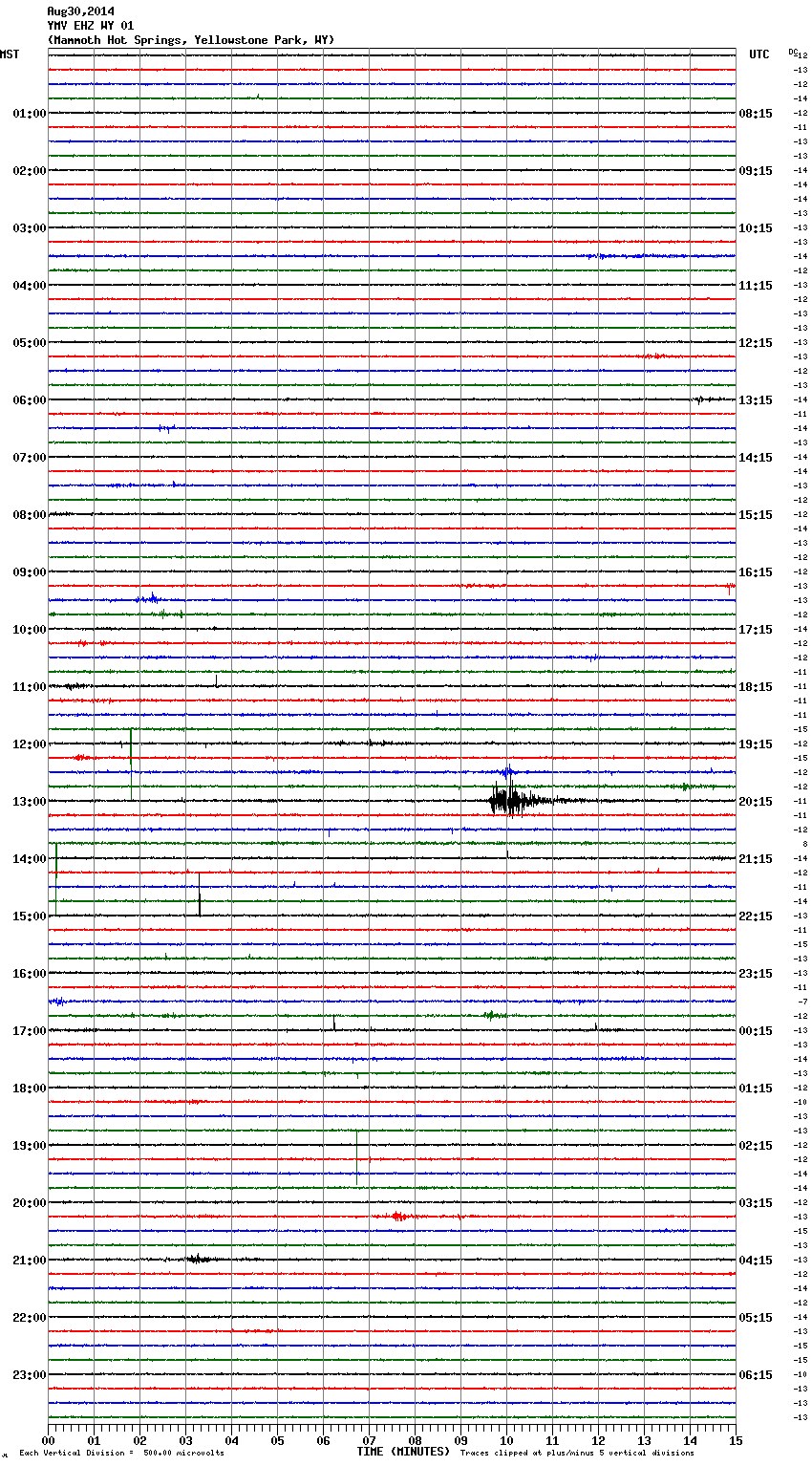Viewport: 812px width, 1466px height.
Task: Click the 22:15 UTC time label
Action: click(756, 916)
